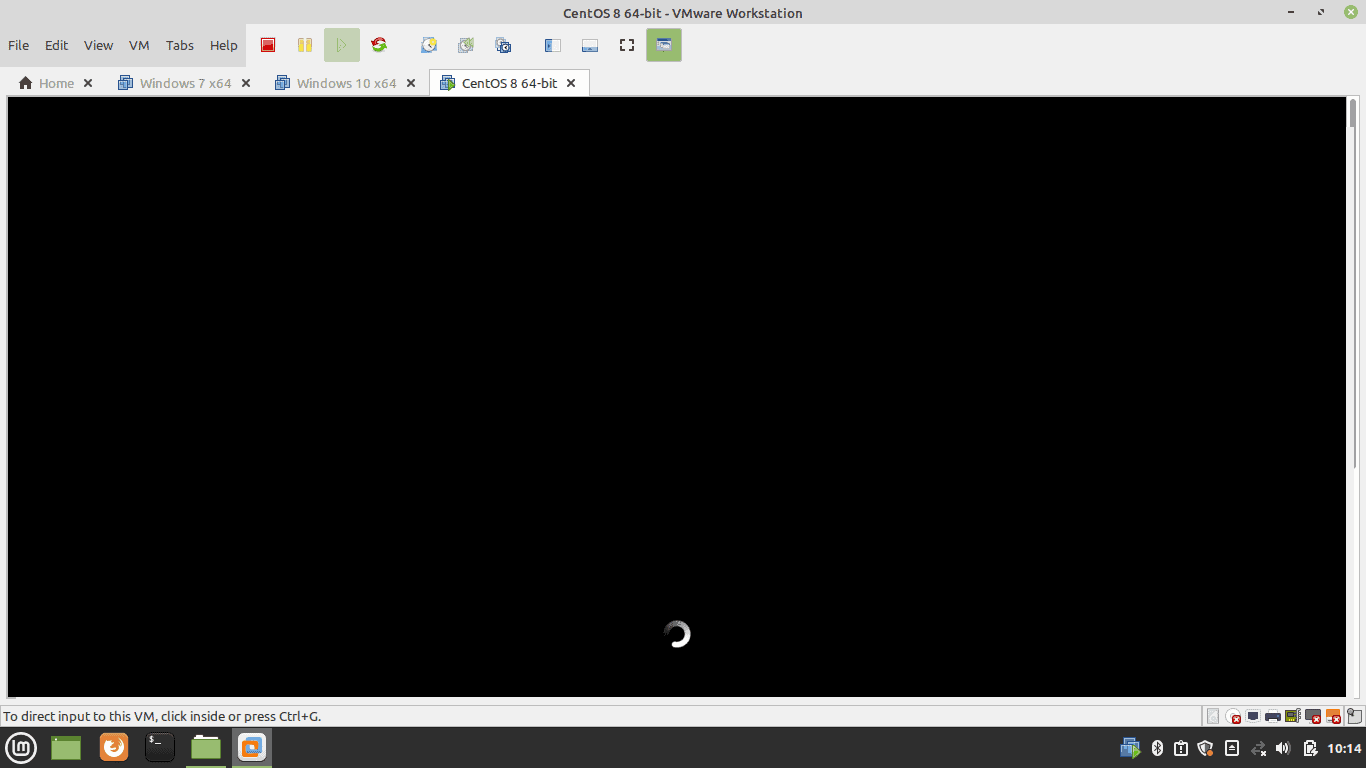Open the Files manager from the panel
1366x768 pixels.
[206, 747]
